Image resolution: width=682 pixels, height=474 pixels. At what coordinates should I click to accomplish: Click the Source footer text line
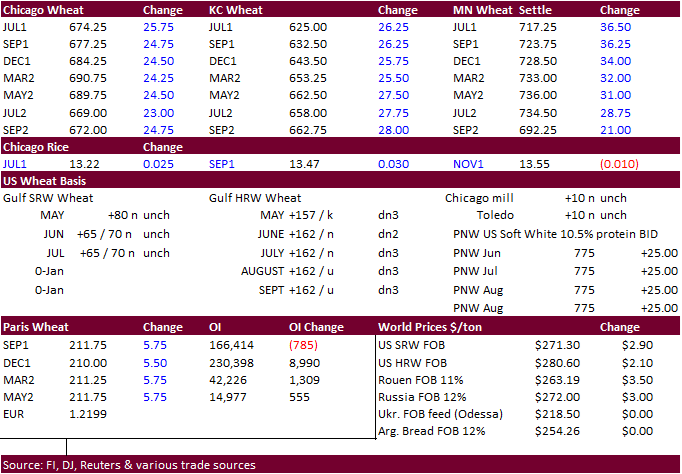point(128,465)
